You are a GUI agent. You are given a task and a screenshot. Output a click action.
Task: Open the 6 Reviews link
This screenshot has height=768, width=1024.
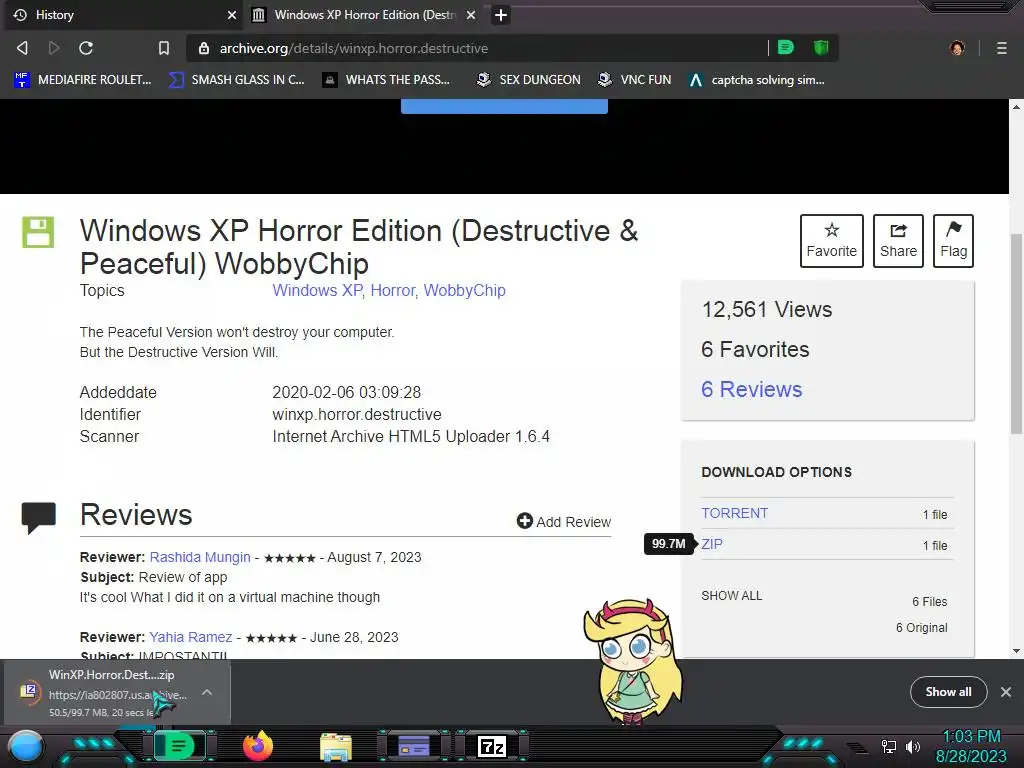pyautogui.click(x=752, y=389)
